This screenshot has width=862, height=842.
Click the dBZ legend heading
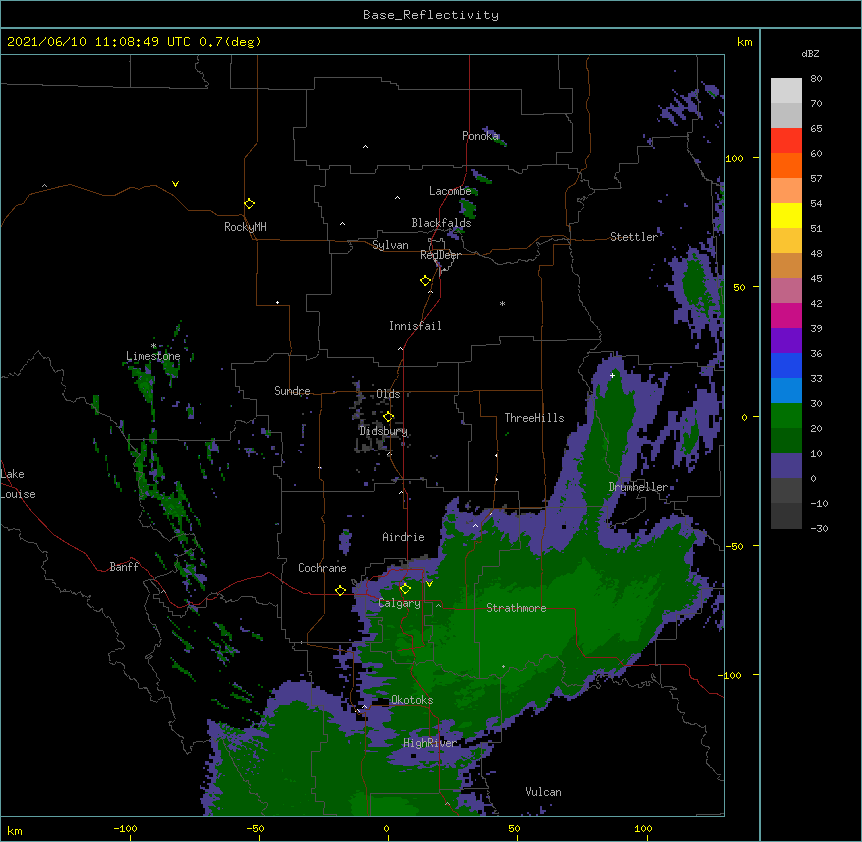pyautogui.click(x=810, y=54)
